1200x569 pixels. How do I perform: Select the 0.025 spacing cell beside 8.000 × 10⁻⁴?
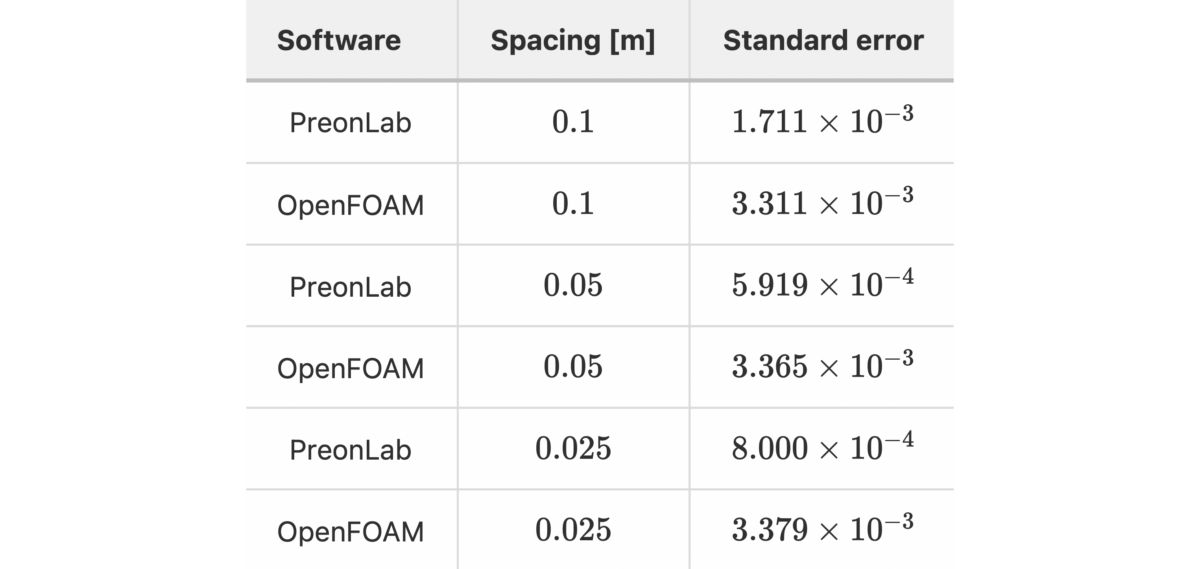(573, 450)
